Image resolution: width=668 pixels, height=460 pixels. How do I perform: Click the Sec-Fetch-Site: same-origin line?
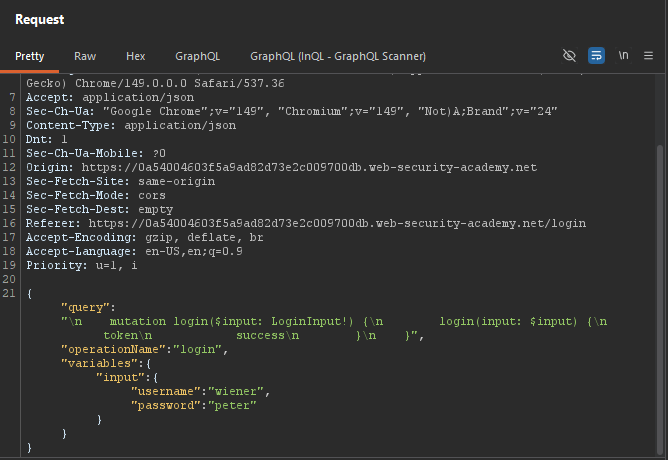(x=121, y=181)
